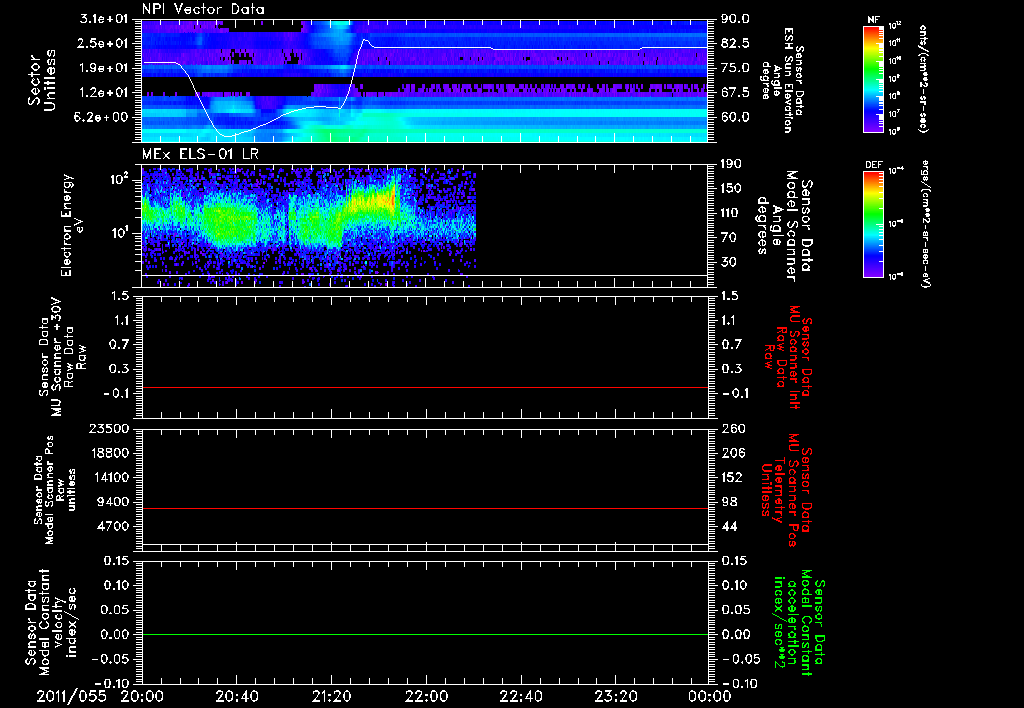1024x708 pixels.
Task: Click the "Sector Unitless" axis title
Action: point(42,81)
